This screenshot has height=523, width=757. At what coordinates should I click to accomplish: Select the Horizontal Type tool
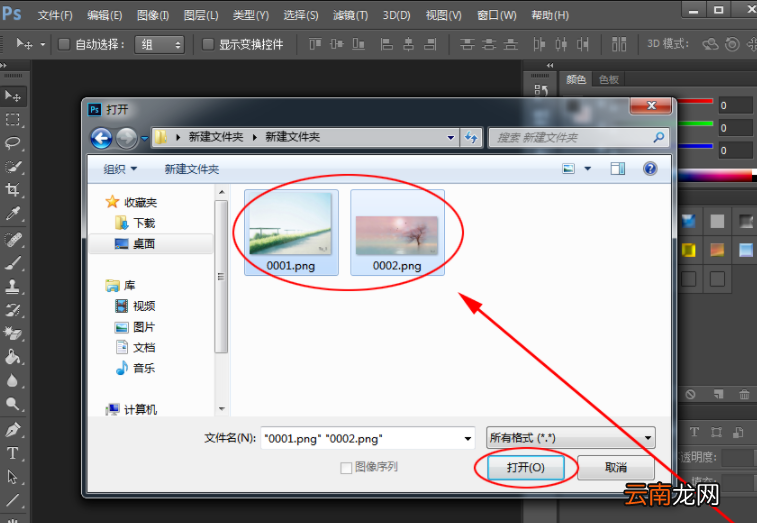tap(13, 453)
